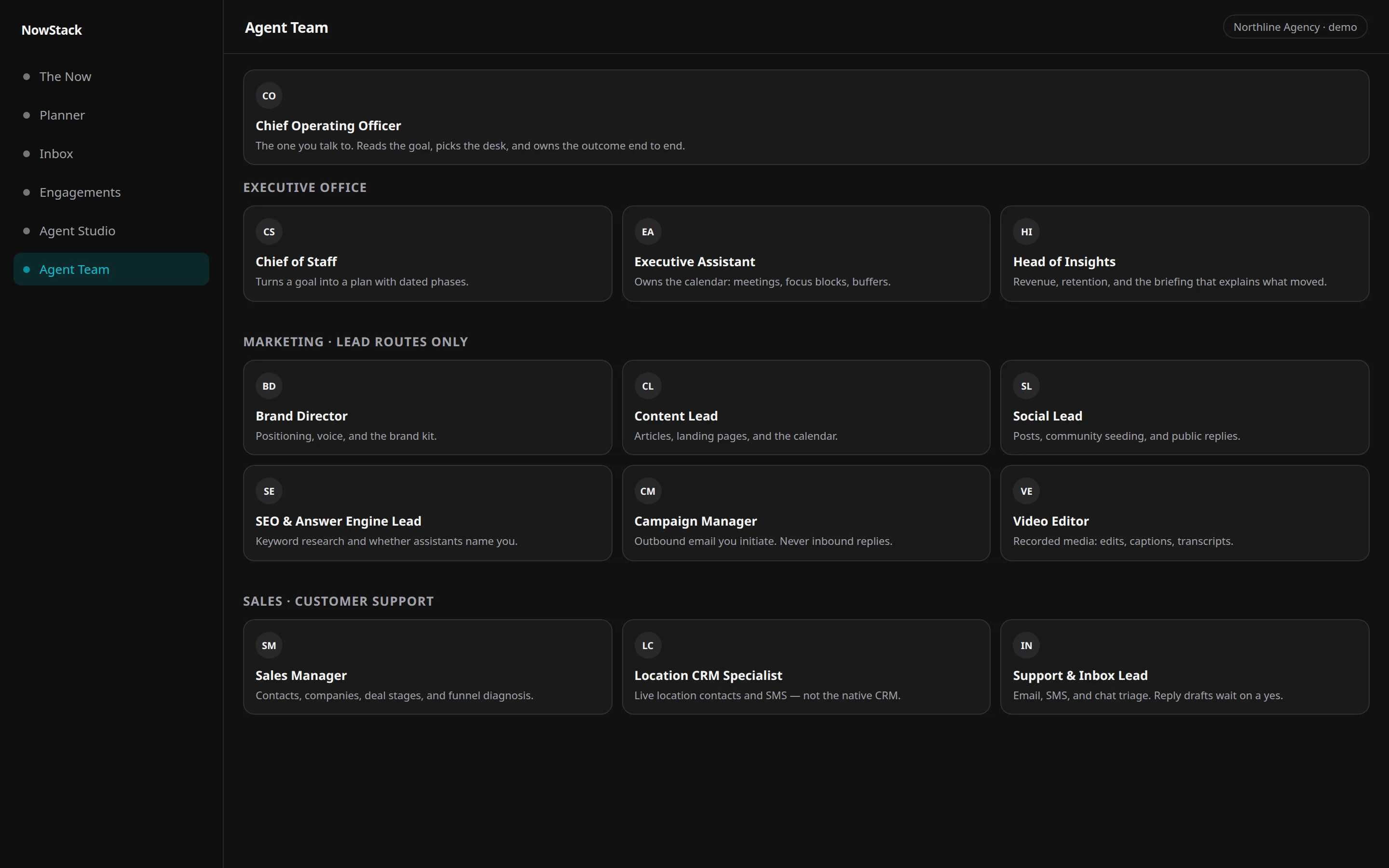The height and width of the screenshot is (868, 1389).
Task: Go to Planner in the sidebar
Action: pos(111,115)
